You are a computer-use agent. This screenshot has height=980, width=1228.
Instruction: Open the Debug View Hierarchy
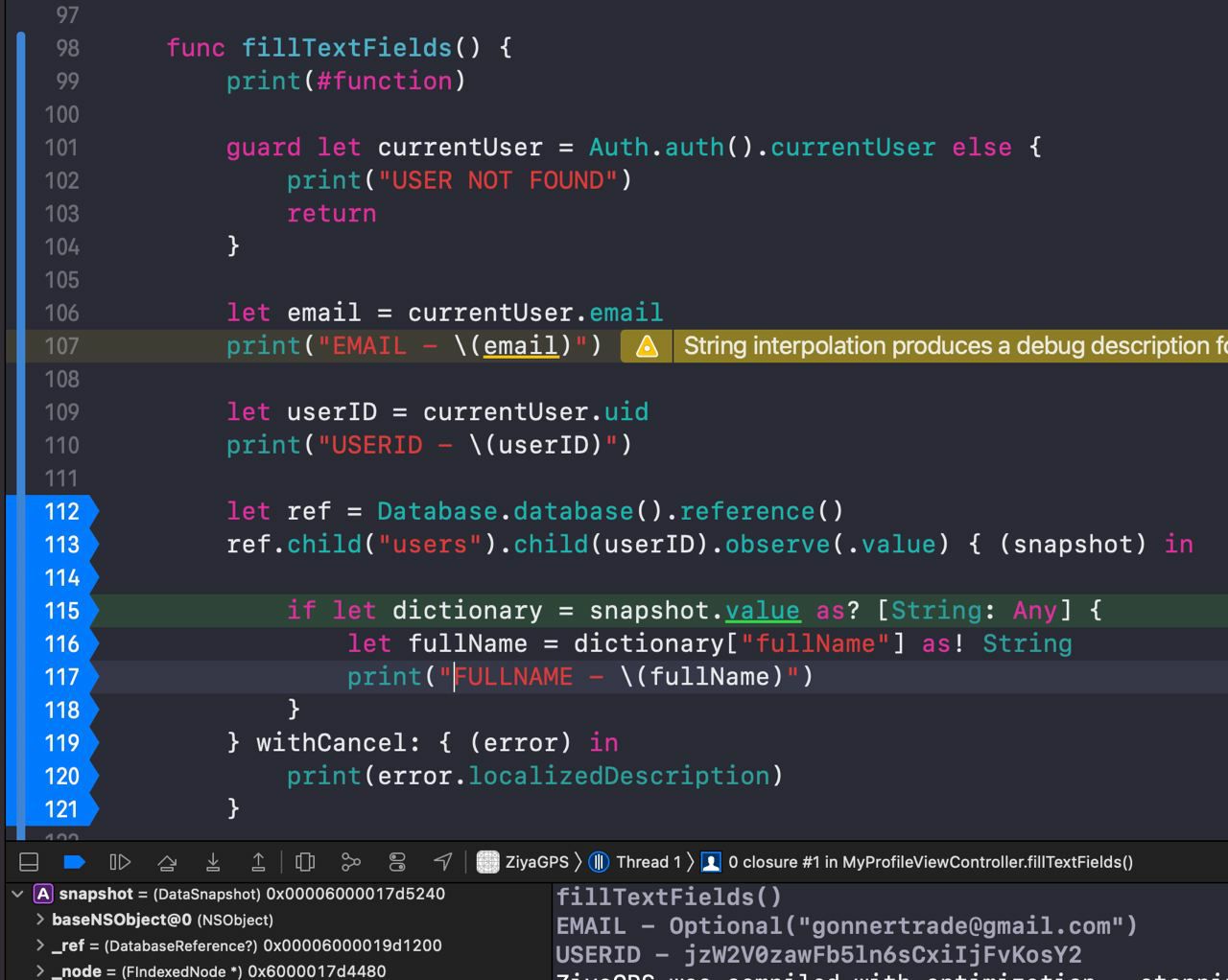point(305,862)
